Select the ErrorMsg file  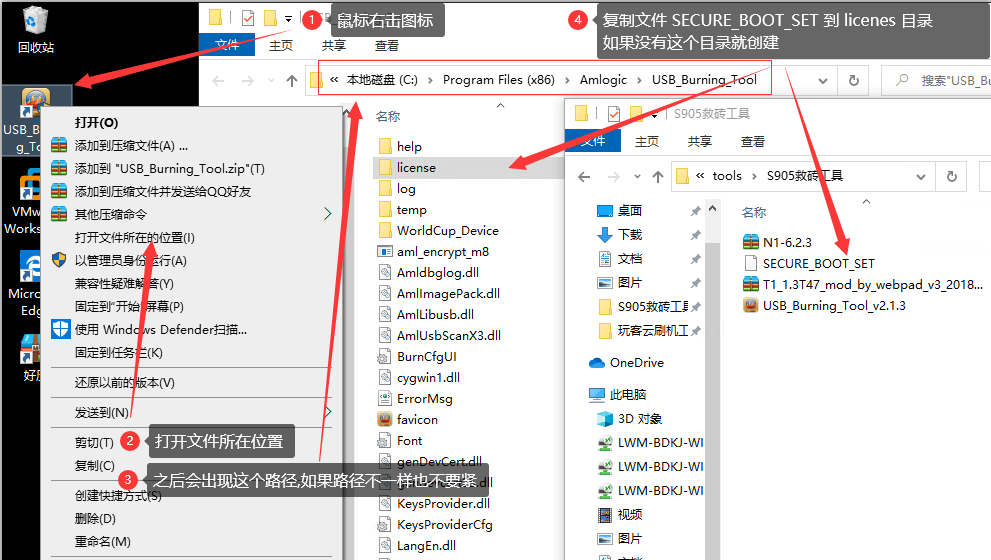tap(415, 399)
